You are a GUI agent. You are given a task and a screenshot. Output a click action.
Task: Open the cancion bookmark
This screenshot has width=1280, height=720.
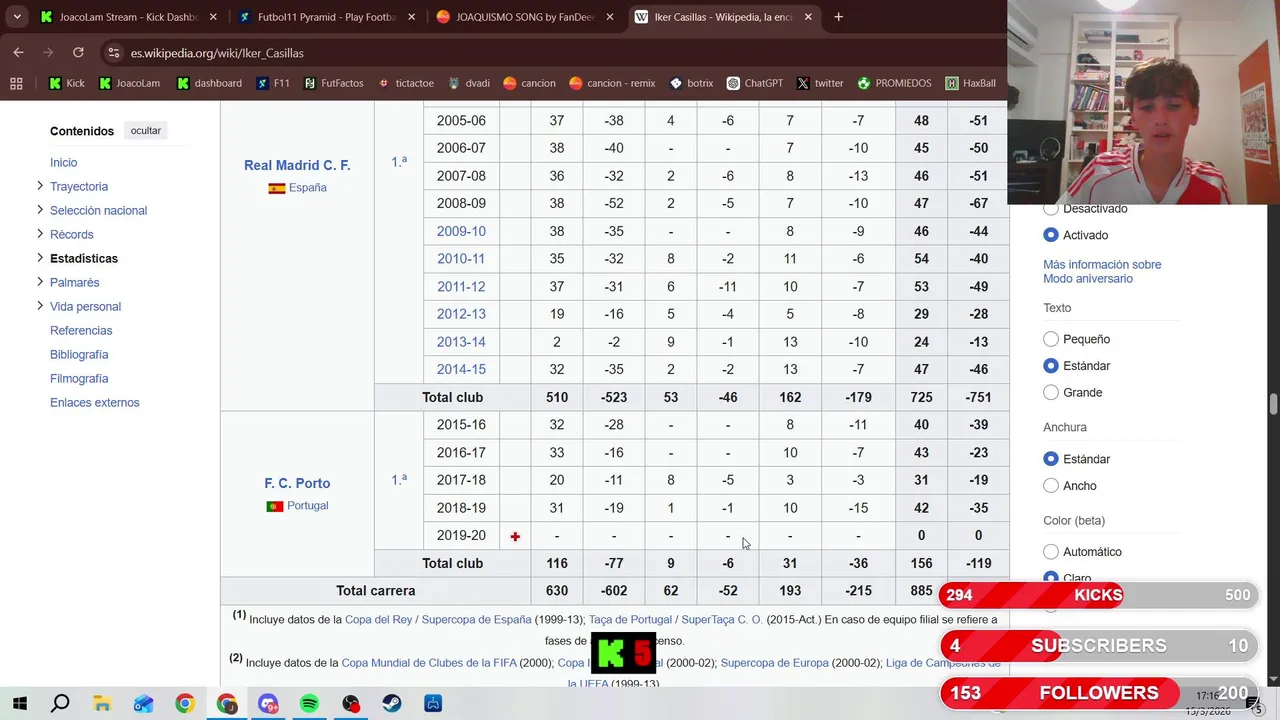529,83
